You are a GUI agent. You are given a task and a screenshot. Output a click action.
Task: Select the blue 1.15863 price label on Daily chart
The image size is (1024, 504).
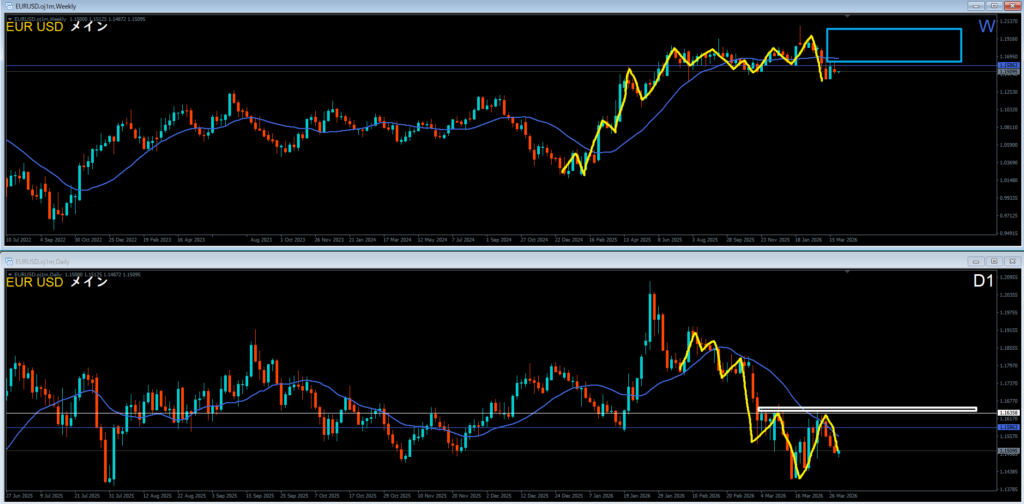click(x=1008, y=427)
